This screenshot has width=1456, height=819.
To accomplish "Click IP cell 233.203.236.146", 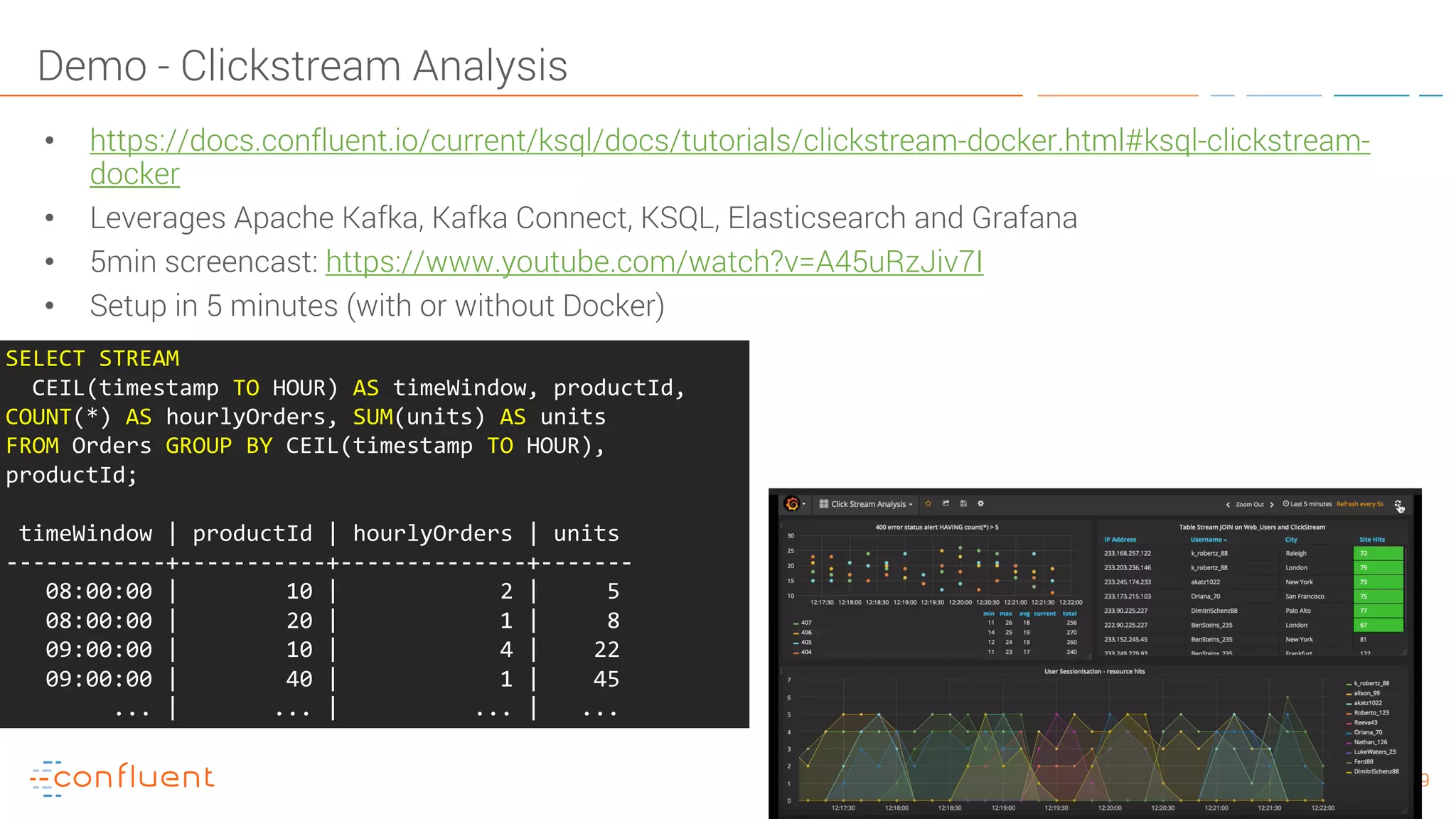I will pyautogui.click(x=1128, y=568).
